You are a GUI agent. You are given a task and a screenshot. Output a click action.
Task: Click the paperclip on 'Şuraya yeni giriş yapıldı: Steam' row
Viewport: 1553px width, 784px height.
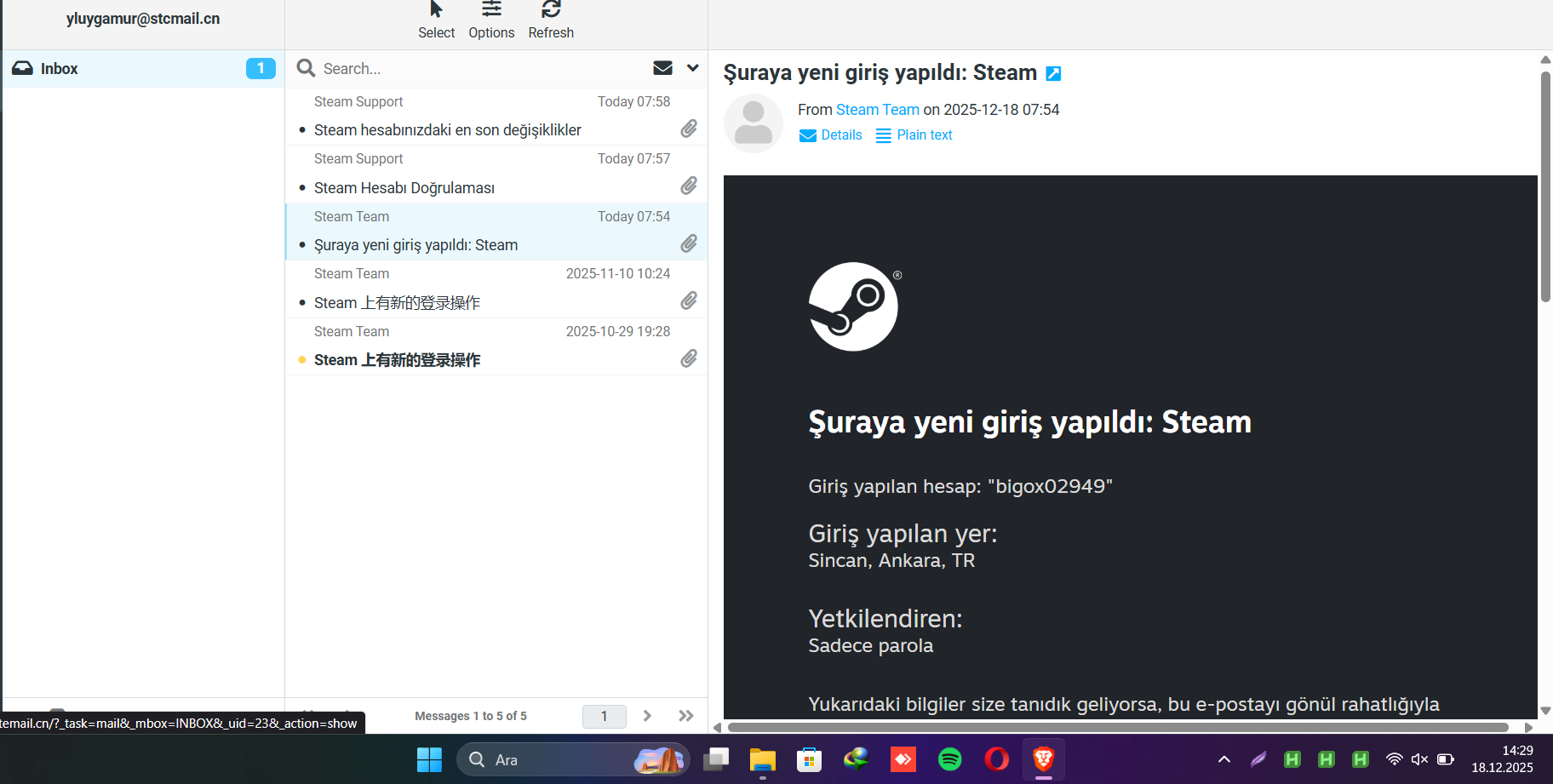tap(689, 243)
